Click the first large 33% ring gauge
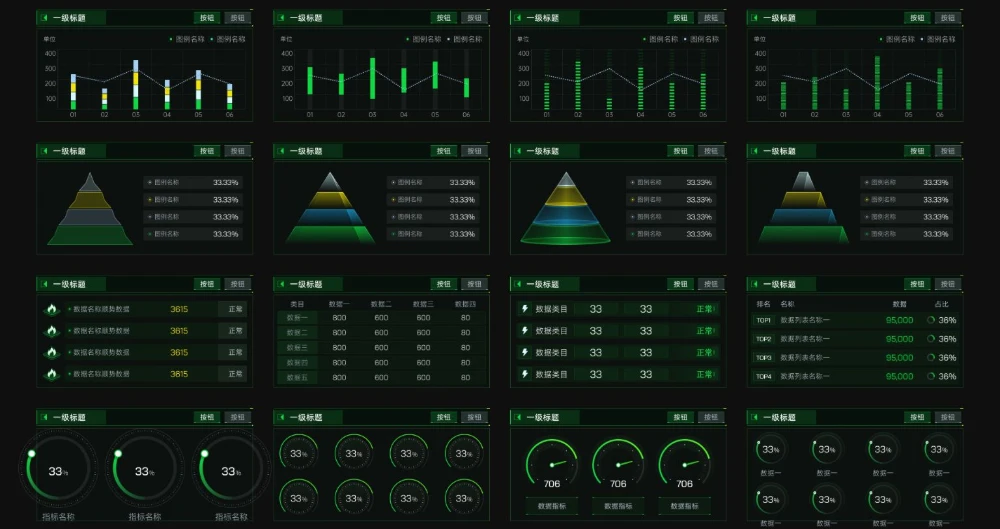 click(x=57, y=471)
